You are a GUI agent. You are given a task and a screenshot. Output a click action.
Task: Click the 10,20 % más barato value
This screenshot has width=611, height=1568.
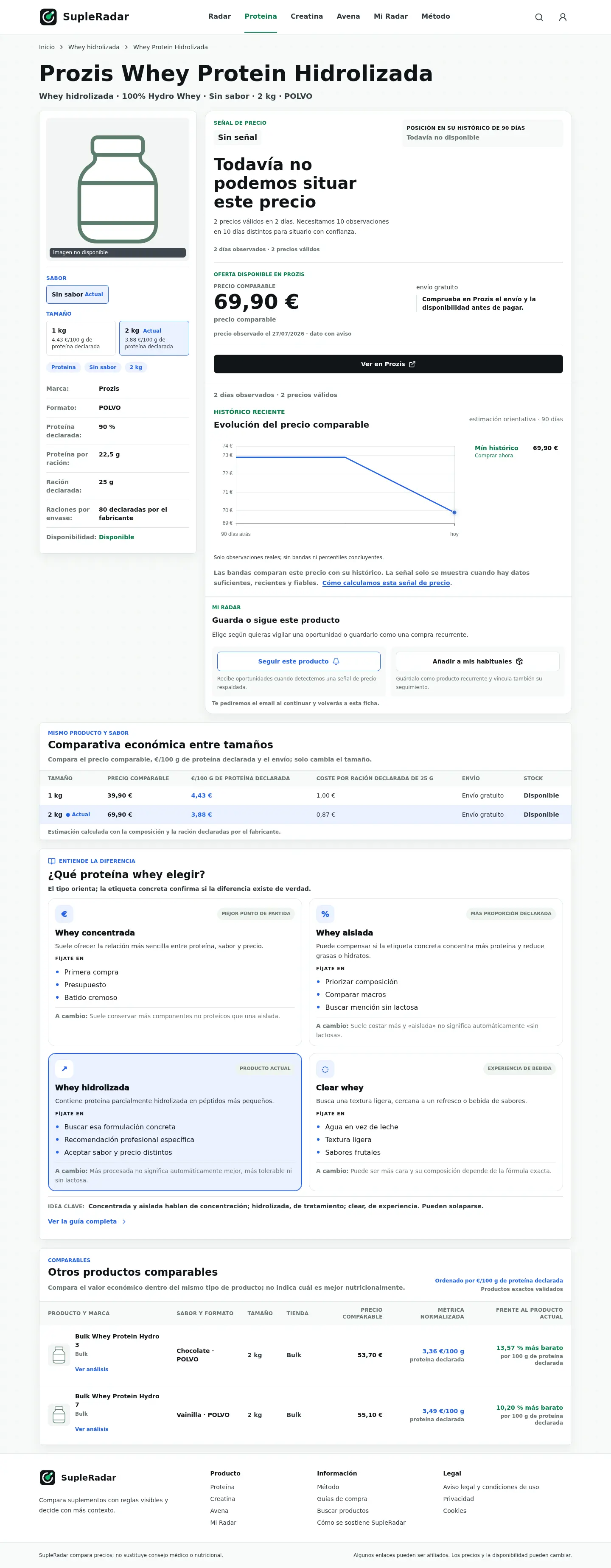pos(530,1407)
